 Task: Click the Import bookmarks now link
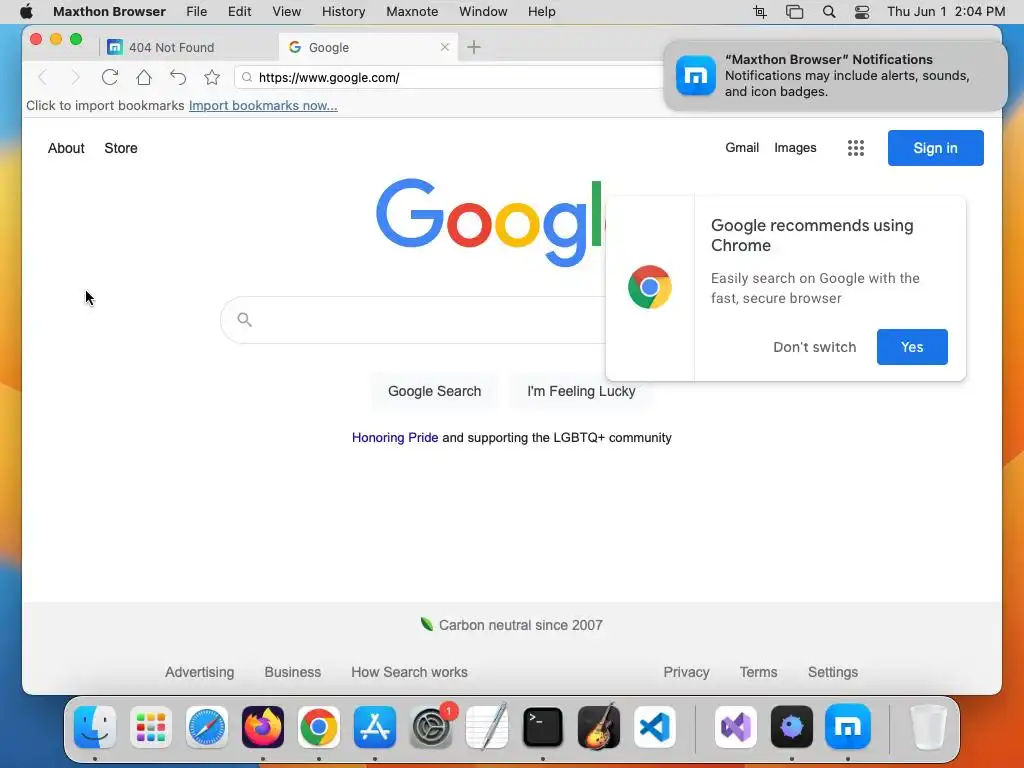pos(263,106)
